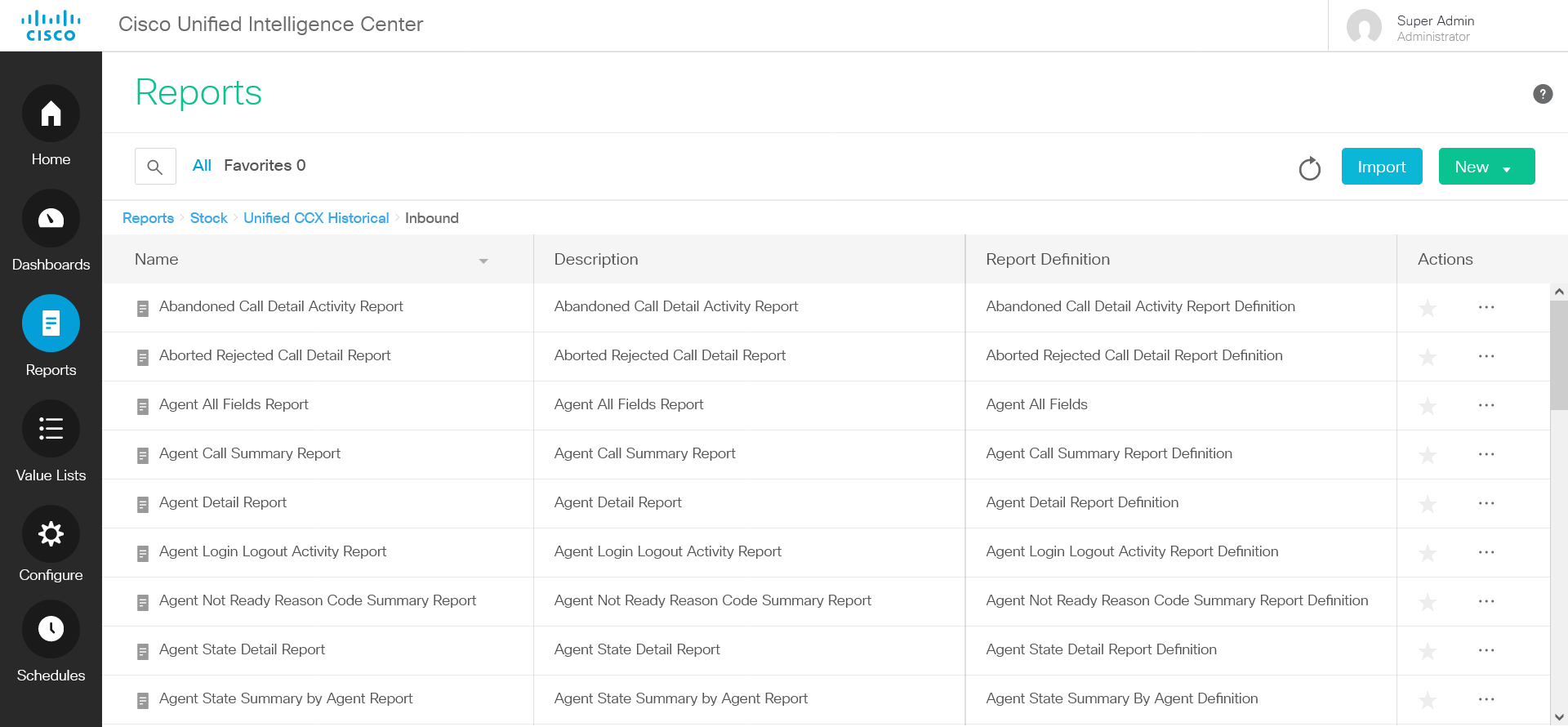Refresh the reports list

pos(1310,168)
